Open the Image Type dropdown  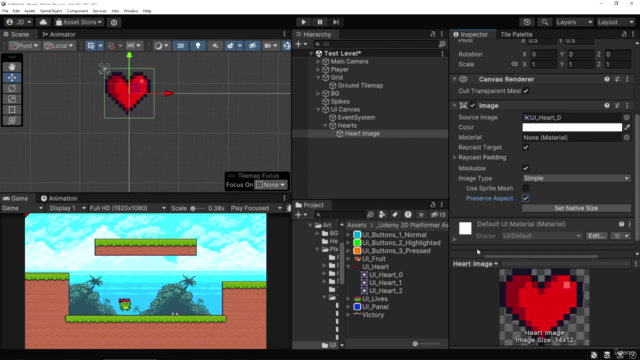point(576,178)
